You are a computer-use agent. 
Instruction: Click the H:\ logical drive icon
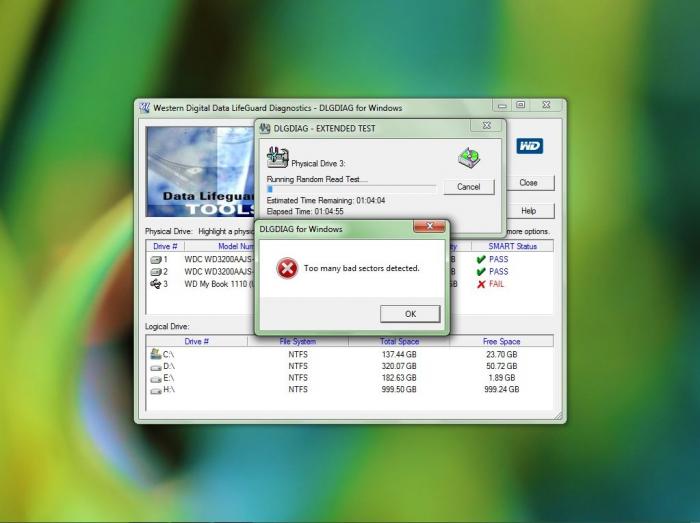156,390
